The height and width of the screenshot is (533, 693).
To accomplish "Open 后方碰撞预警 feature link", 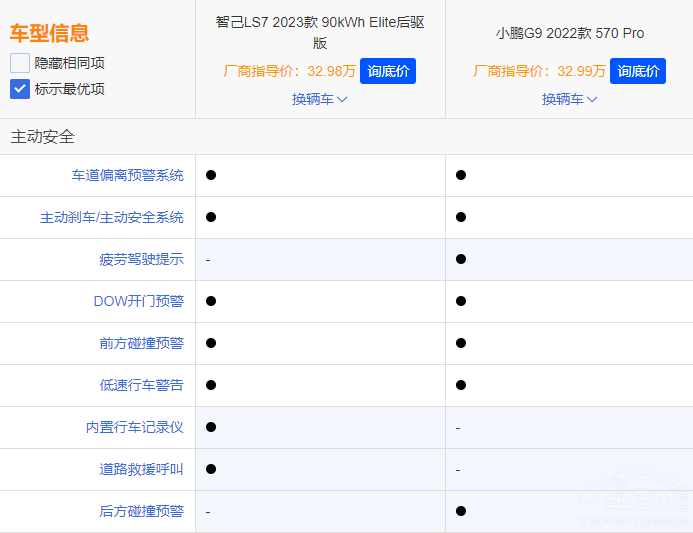I will [x=141, y=511].
